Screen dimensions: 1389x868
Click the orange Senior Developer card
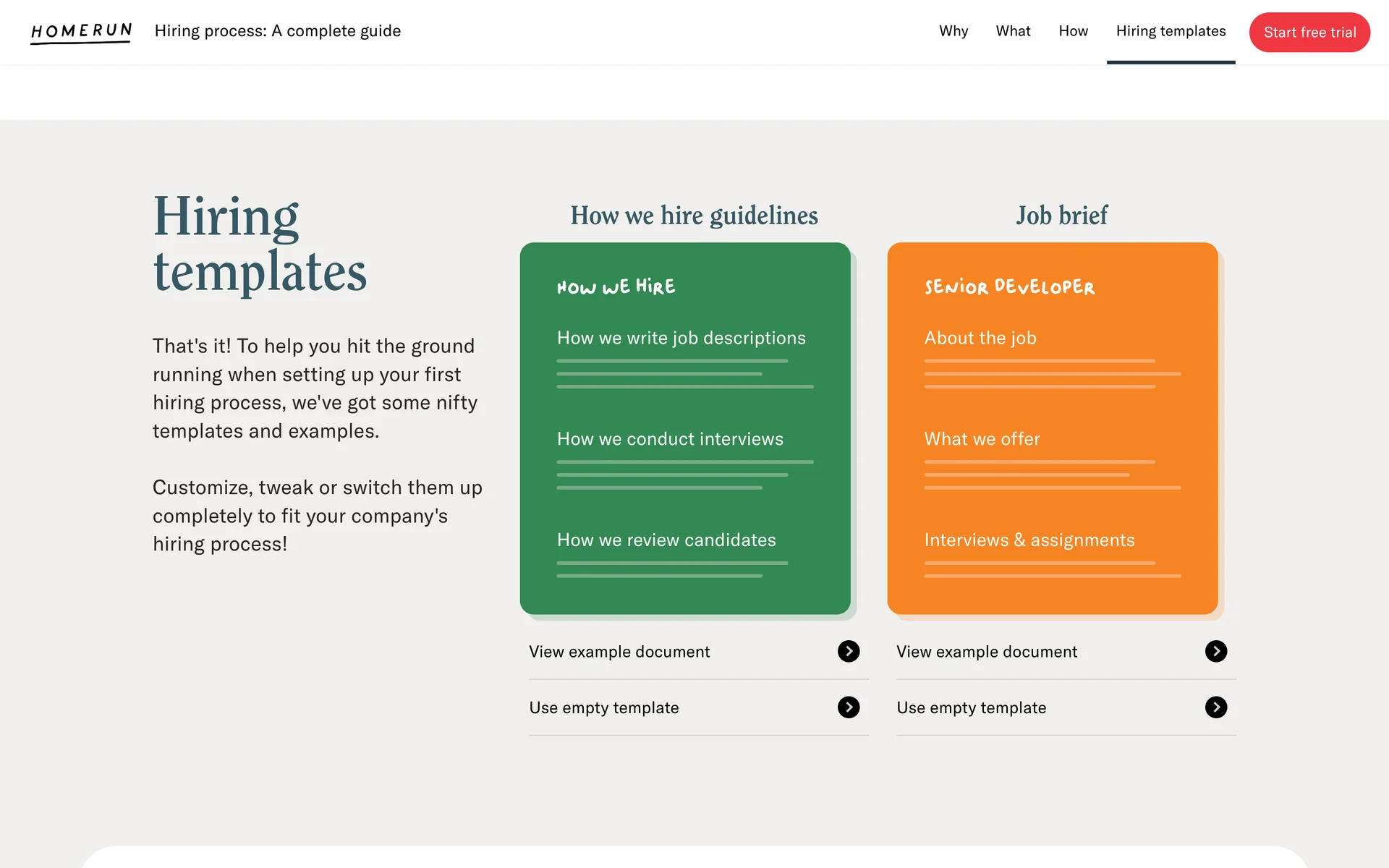click(1053, 428)
